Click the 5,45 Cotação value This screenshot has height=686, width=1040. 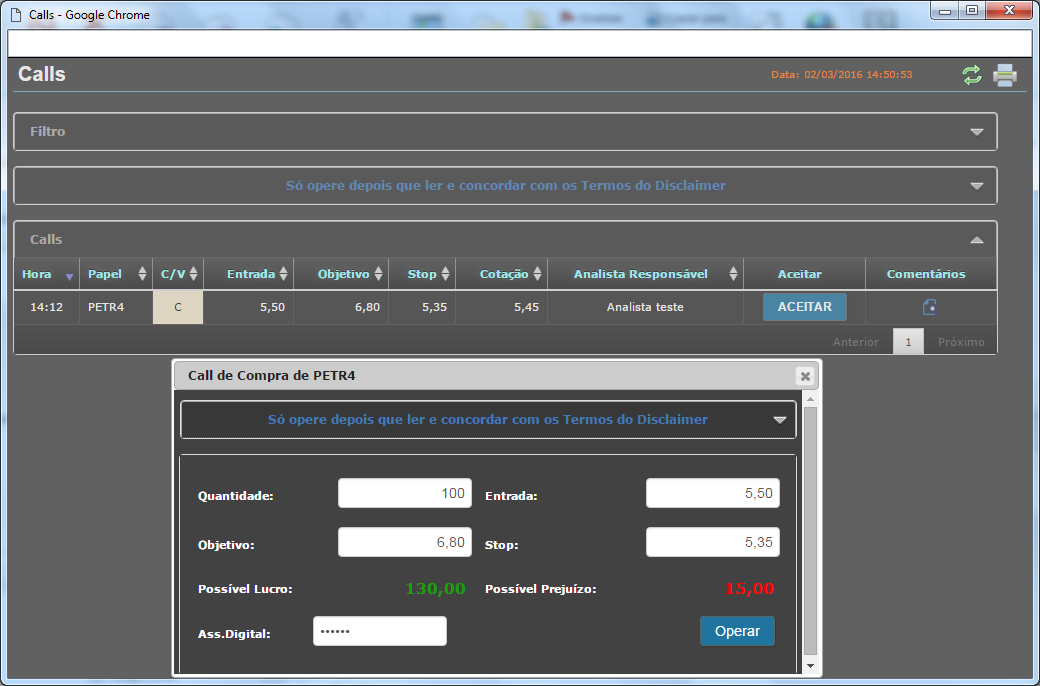(x=526, y=307)
